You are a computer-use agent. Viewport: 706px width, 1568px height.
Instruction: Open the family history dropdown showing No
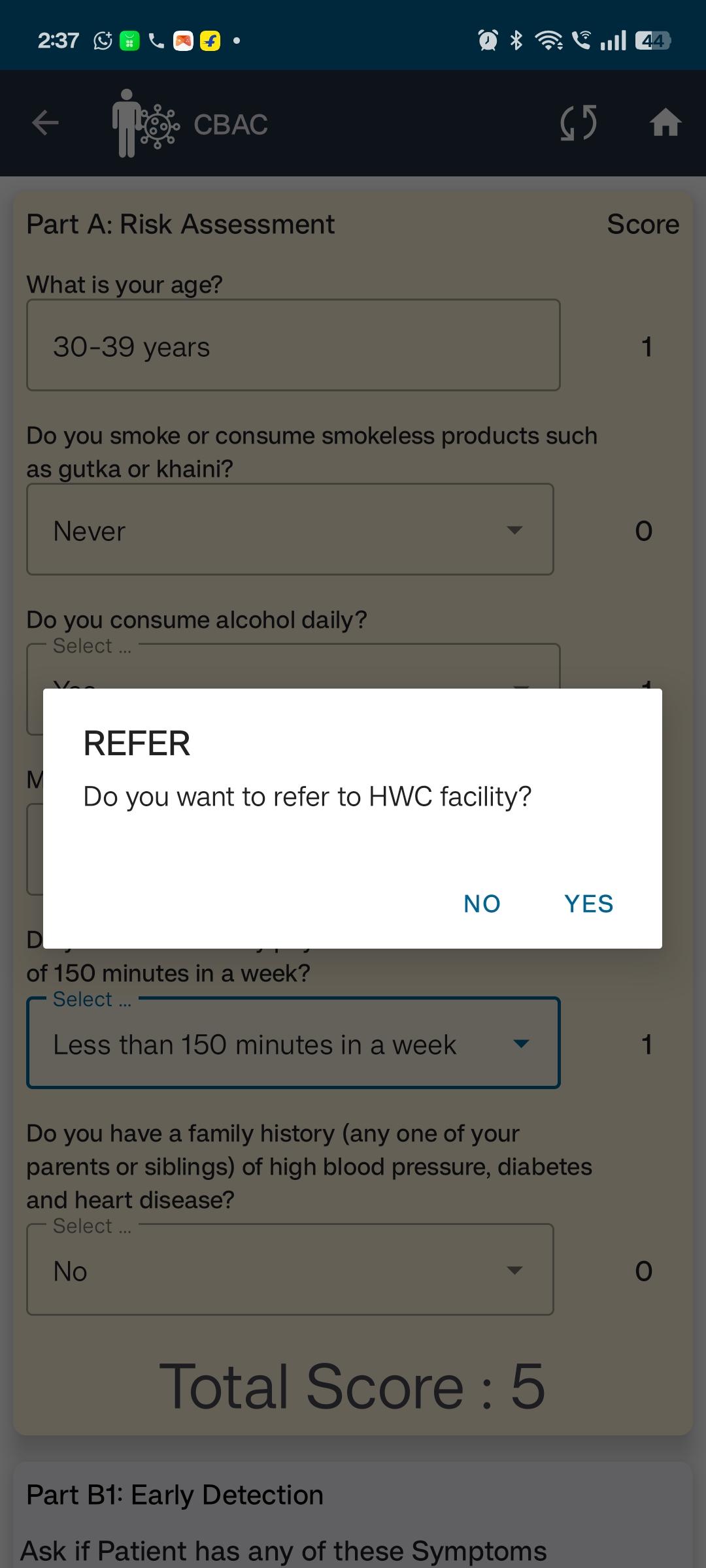(290, 1269)
